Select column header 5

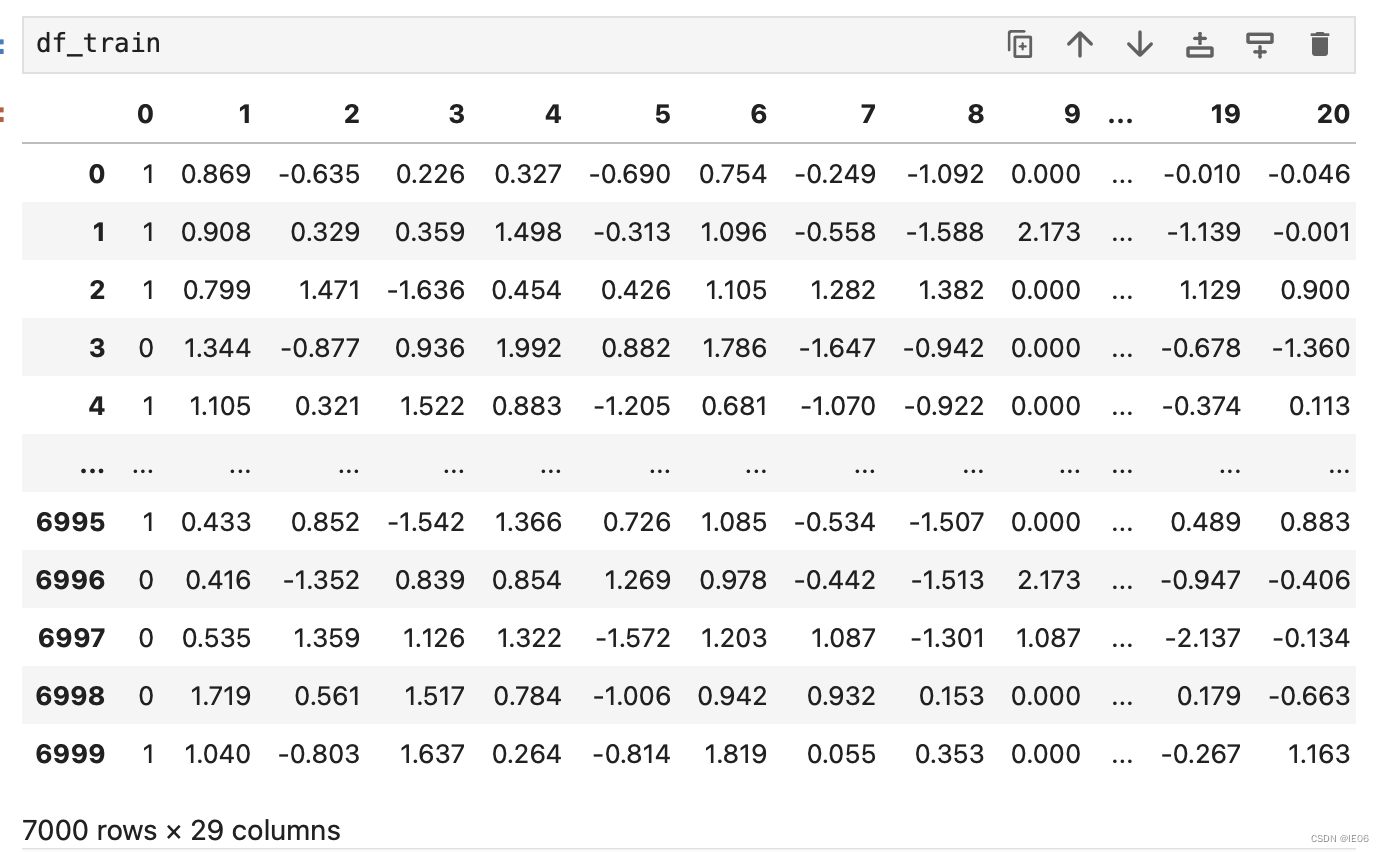662,115
